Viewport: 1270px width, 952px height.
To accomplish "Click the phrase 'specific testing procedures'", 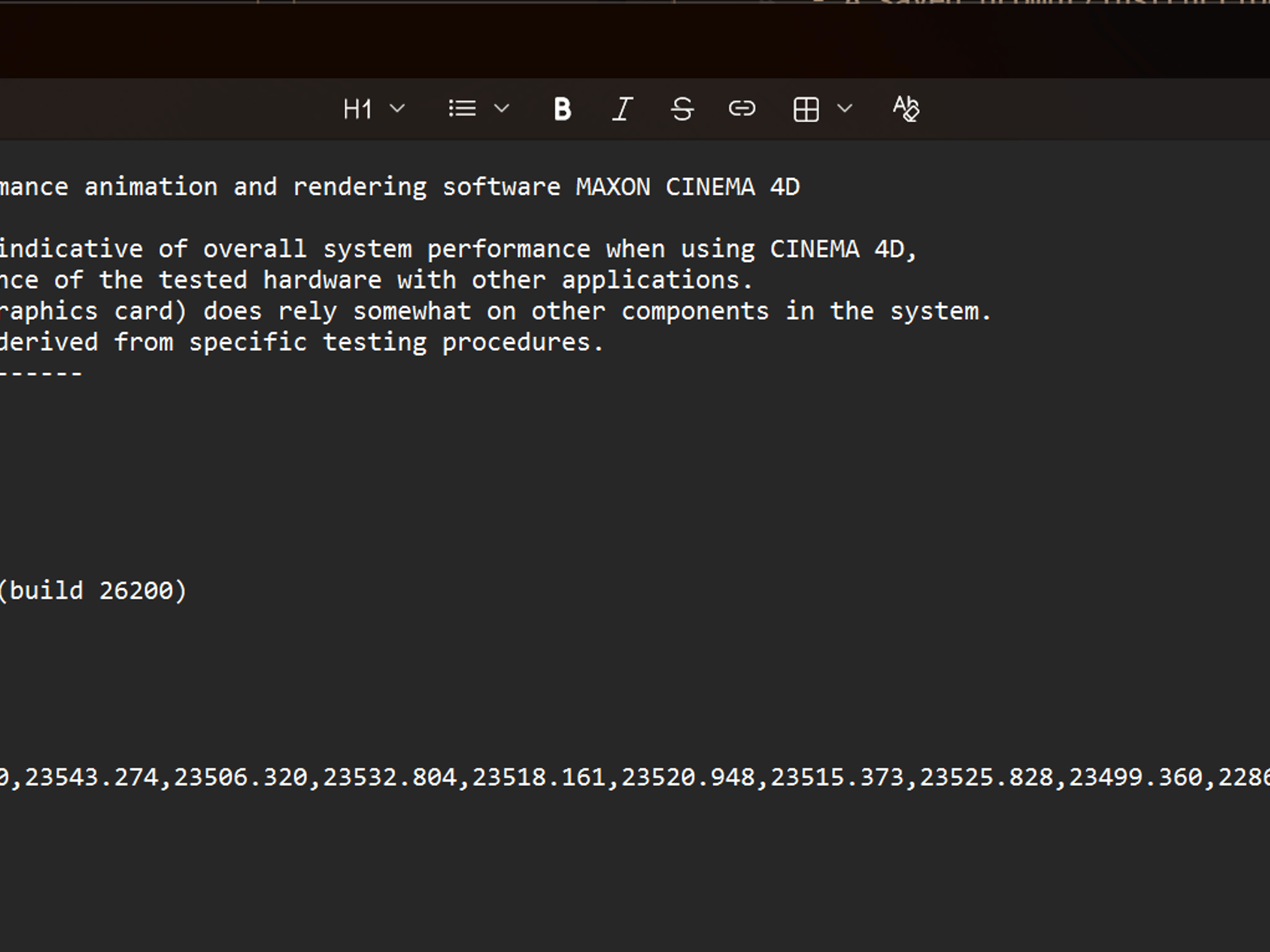I will tap(396, 343).
